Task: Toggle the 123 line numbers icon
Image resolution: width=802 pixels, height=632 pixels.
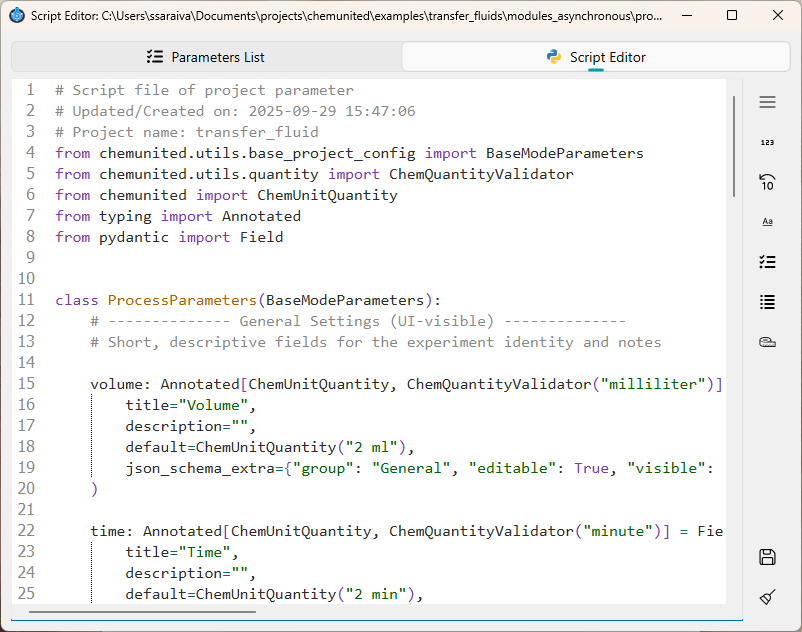Action: point(767,143)
